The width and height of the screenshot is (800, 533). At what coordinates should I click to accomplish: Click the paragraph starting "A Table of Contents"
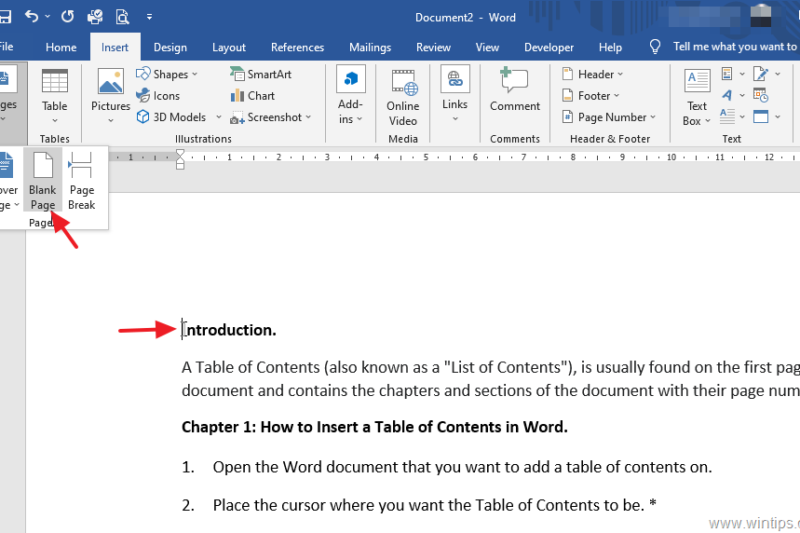coord(490,367)
